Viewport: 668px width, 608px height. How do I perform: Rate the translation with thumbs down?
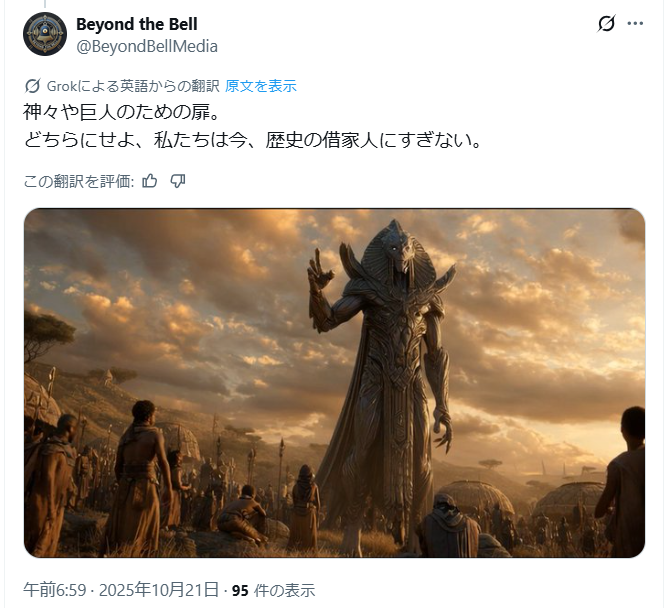click(x=178, y=182)
